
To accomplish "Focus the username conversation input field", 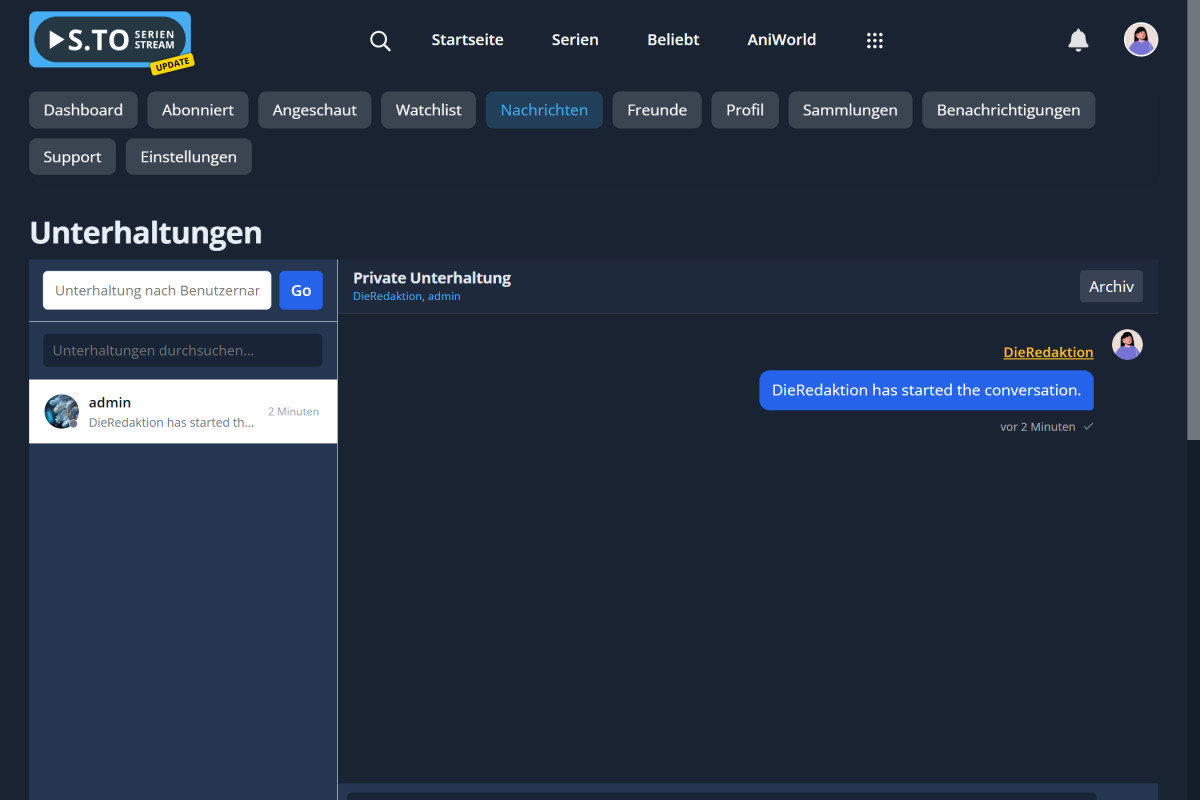I will click(157, 291).
